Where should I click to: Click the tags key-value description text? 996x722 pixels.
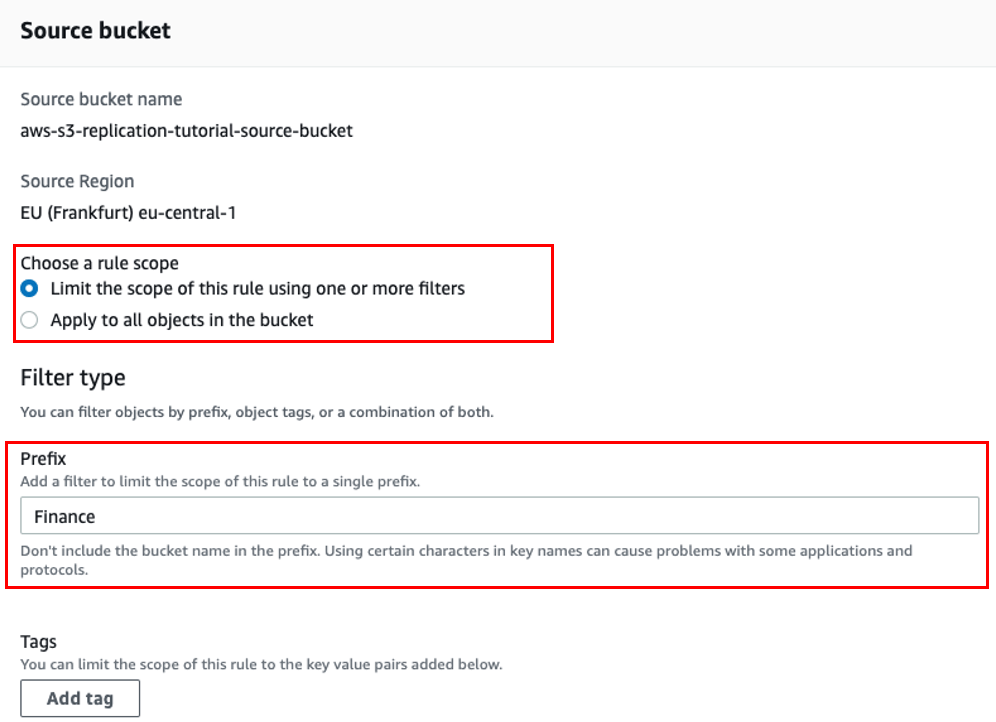(261, 664)
